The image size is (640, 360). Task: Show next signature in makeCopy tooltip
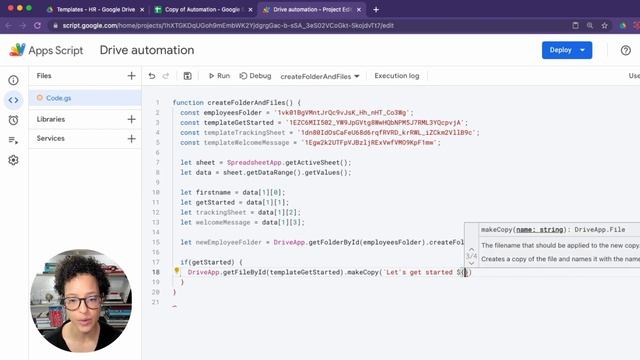click(x=471, y=263)
